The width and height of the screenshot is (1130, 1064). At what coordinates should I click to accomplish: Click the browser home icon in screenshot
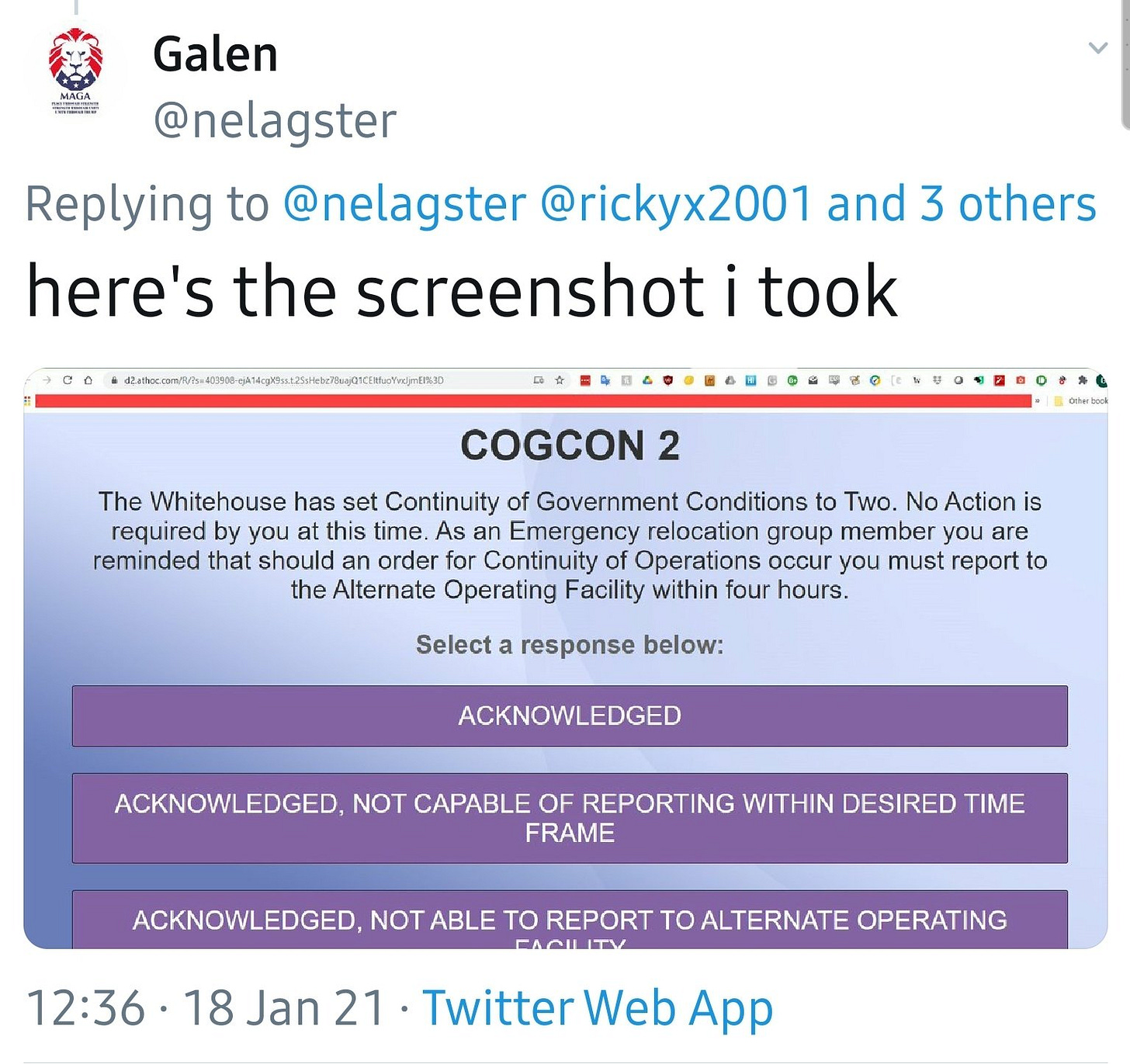(x=88, y=380)
